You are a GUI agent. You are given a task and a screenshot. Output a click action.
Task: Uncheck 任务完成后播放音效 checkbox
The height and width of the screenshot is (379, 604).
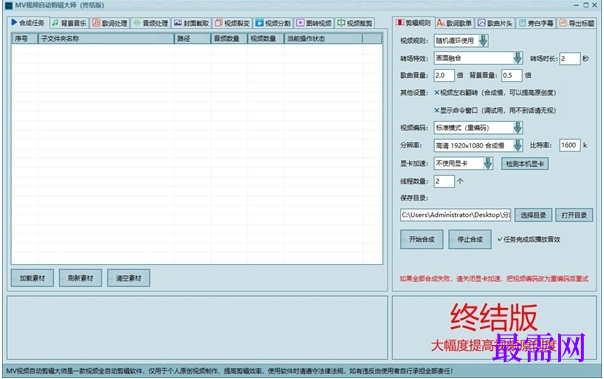click(500, 239)
